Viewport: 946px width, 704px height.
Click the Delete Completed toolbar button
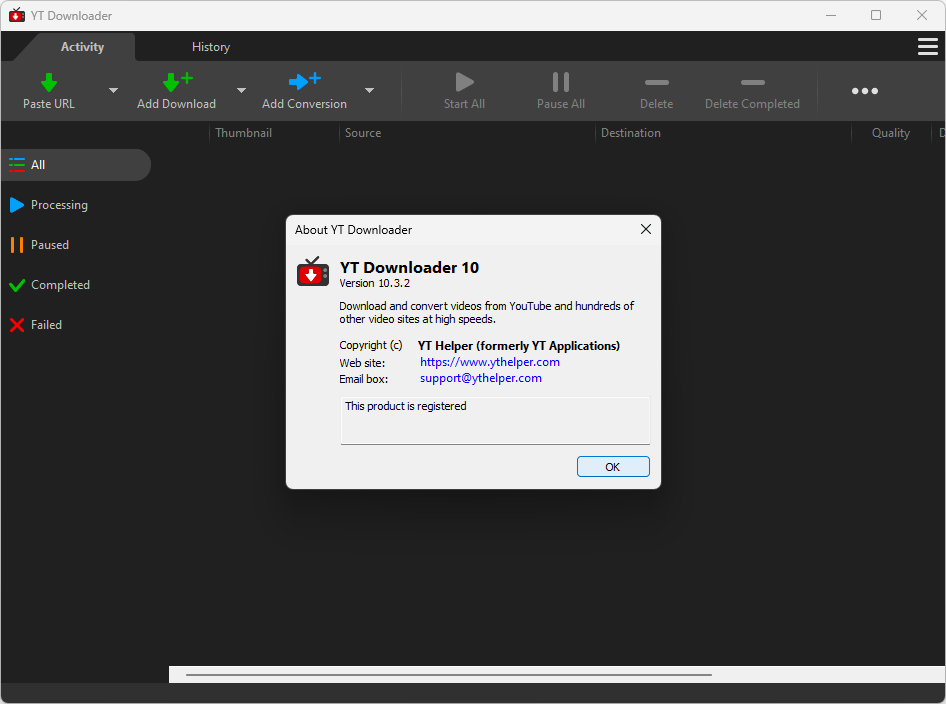[752, 91]
